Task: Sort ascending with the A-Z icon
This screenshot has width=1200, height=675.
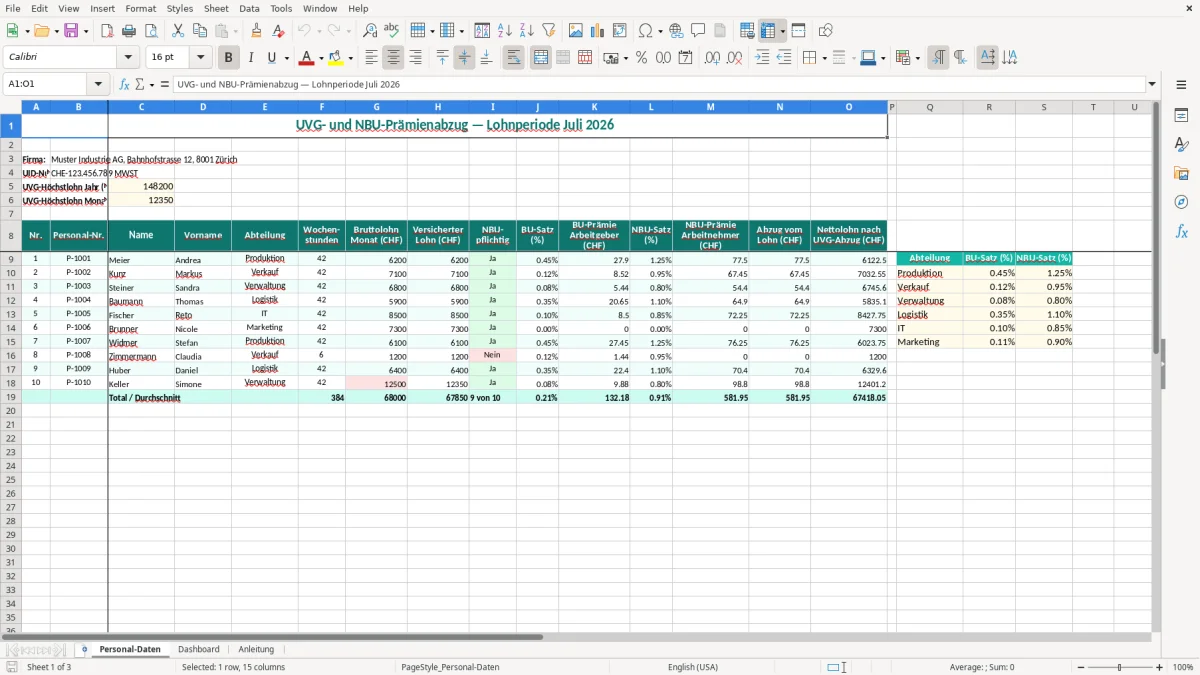Action: [x=504, y=31]
